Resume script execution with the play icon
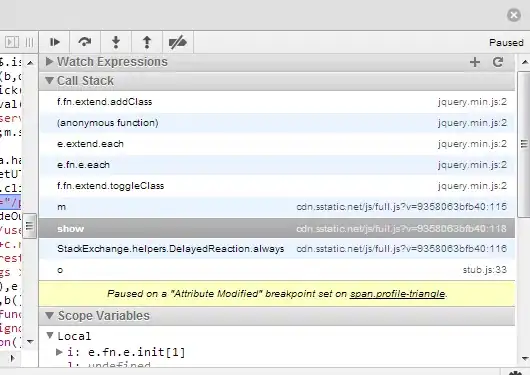 [54, 42]
